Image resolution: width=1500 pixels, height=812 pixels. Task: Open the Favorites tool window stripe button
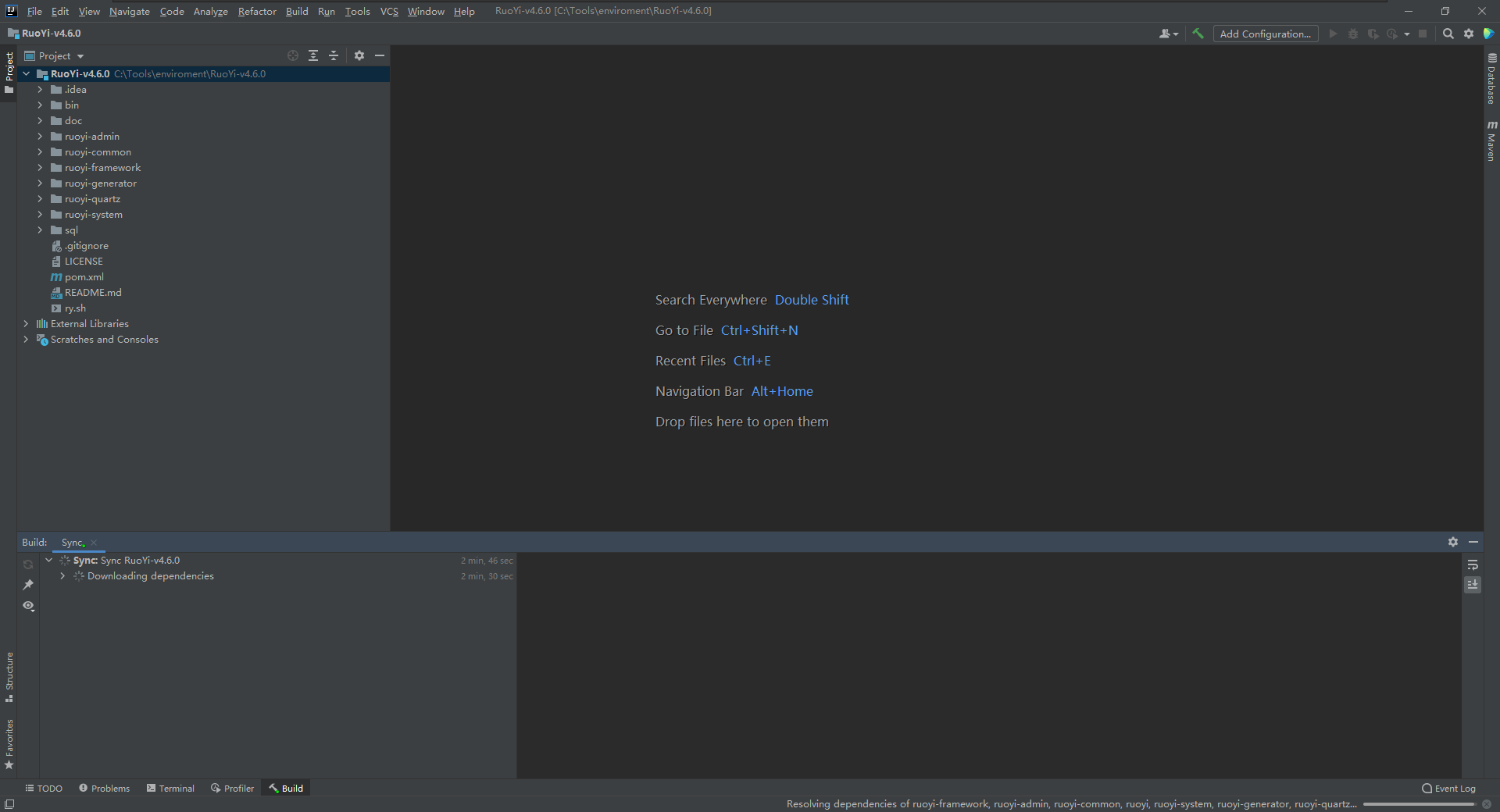point(9,744)
